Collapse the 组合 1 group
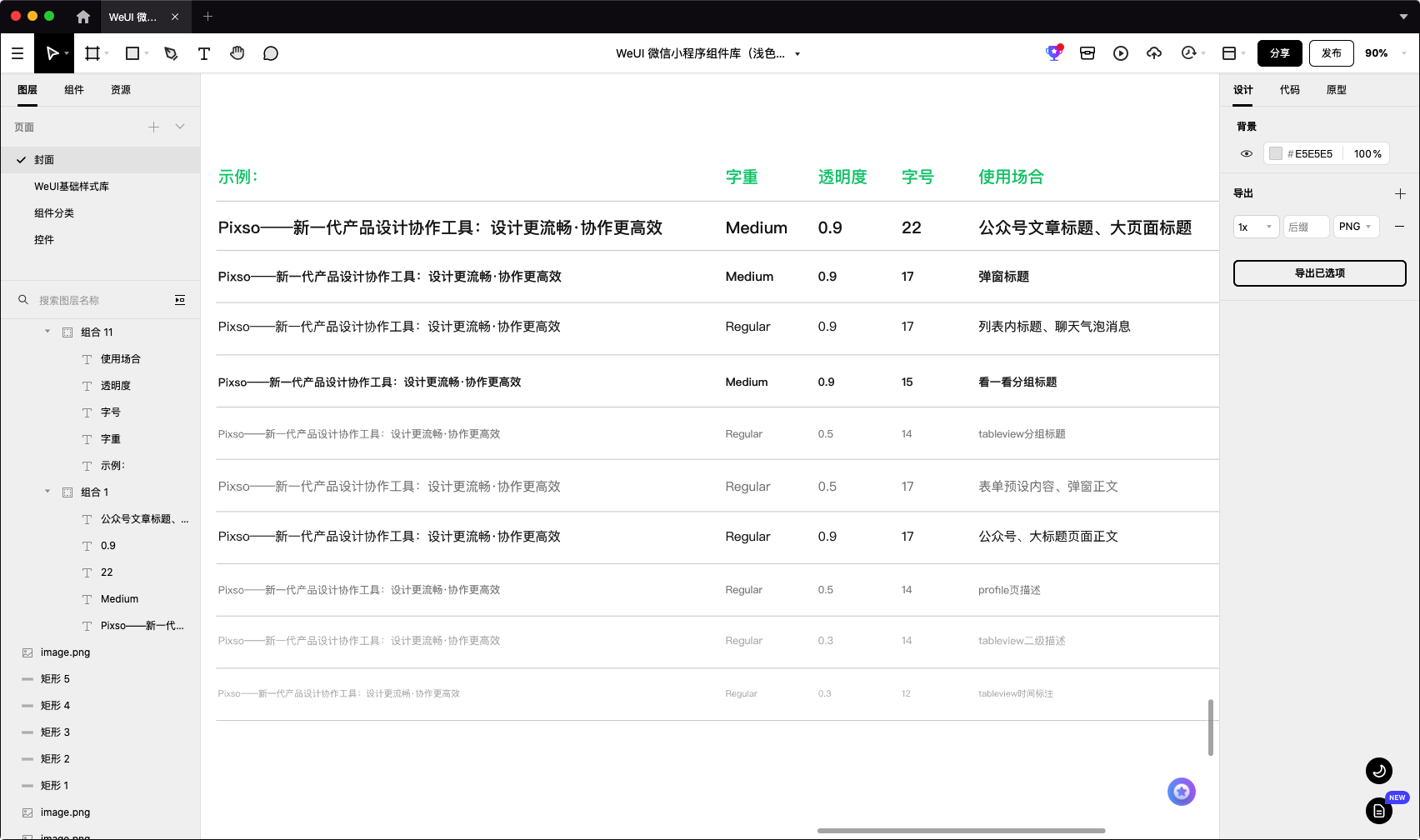Image resolution: width=1420 pixels, height=840 pixels. (x=47, y=492)
